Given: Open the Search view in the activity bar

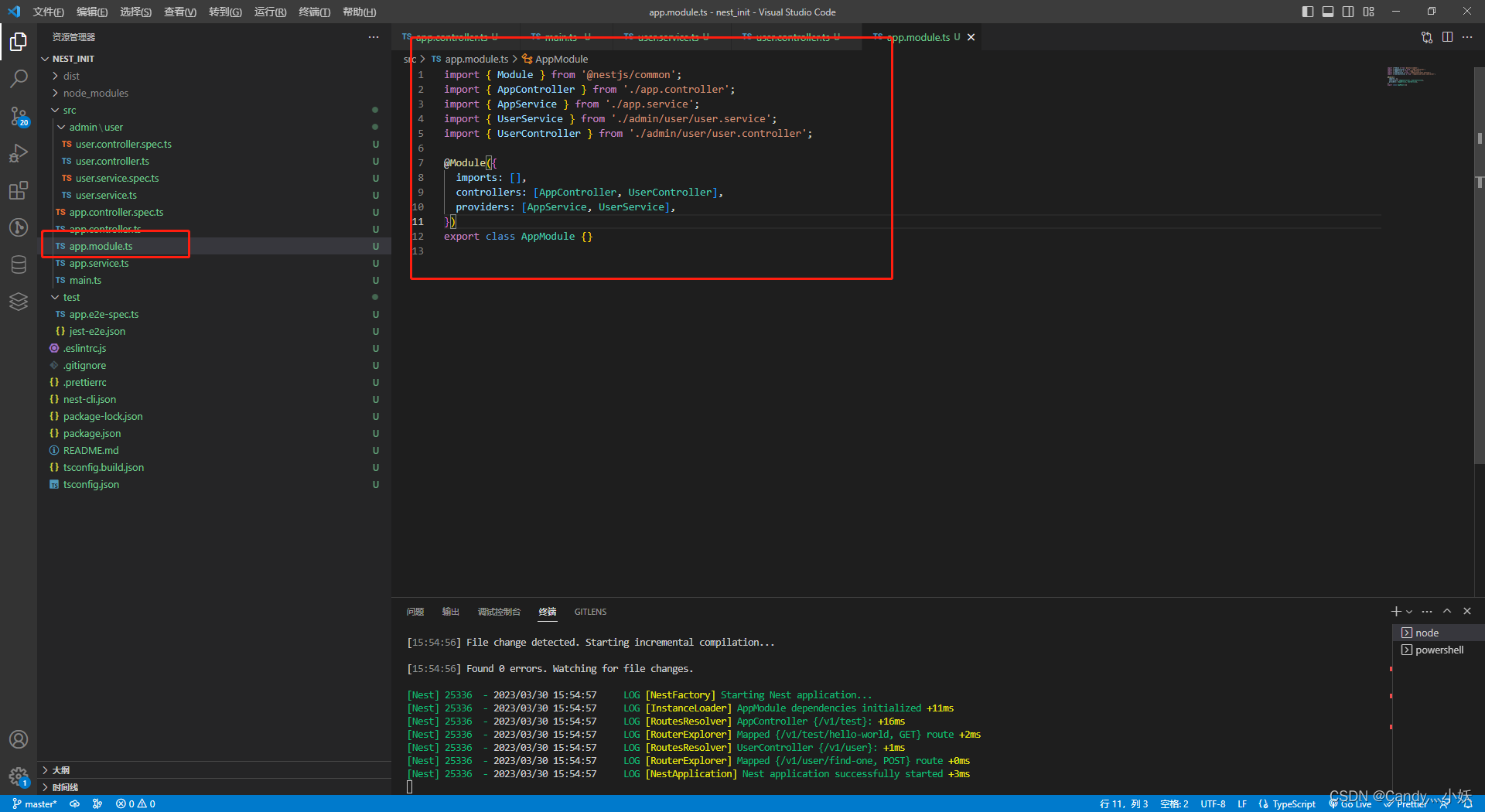Looking at the screenshot, I should [x=19, y=78].
